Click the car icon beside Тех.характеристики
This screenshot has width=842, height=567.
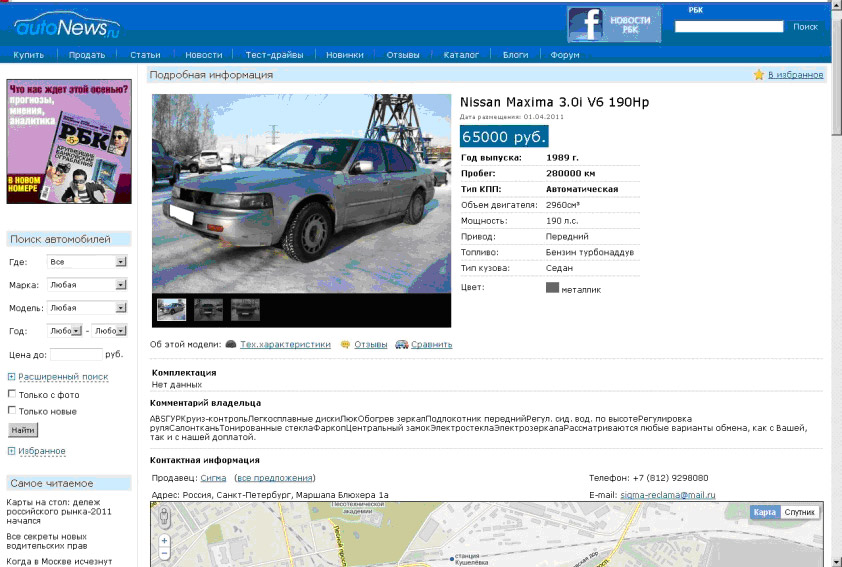(x=231, y=344)
